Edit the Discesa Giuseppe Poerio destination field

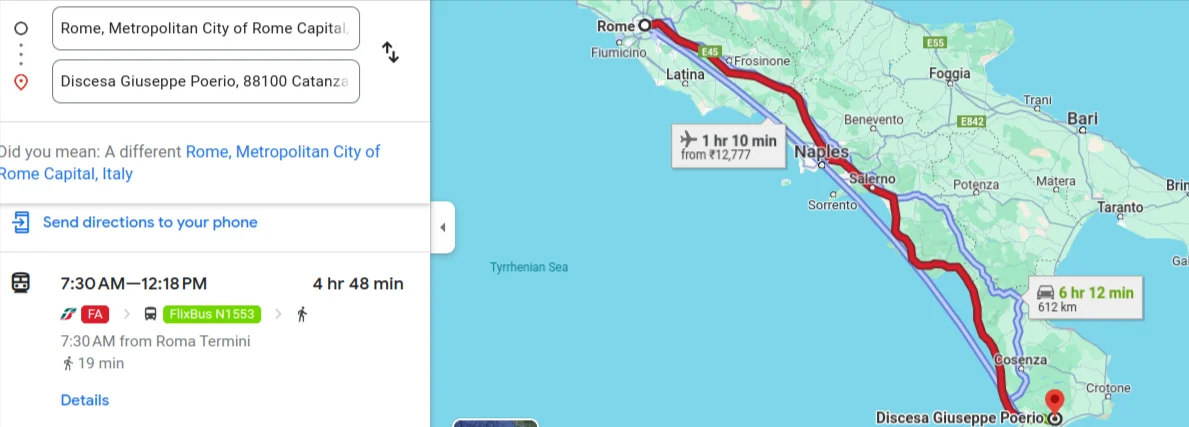pos(205,82)
